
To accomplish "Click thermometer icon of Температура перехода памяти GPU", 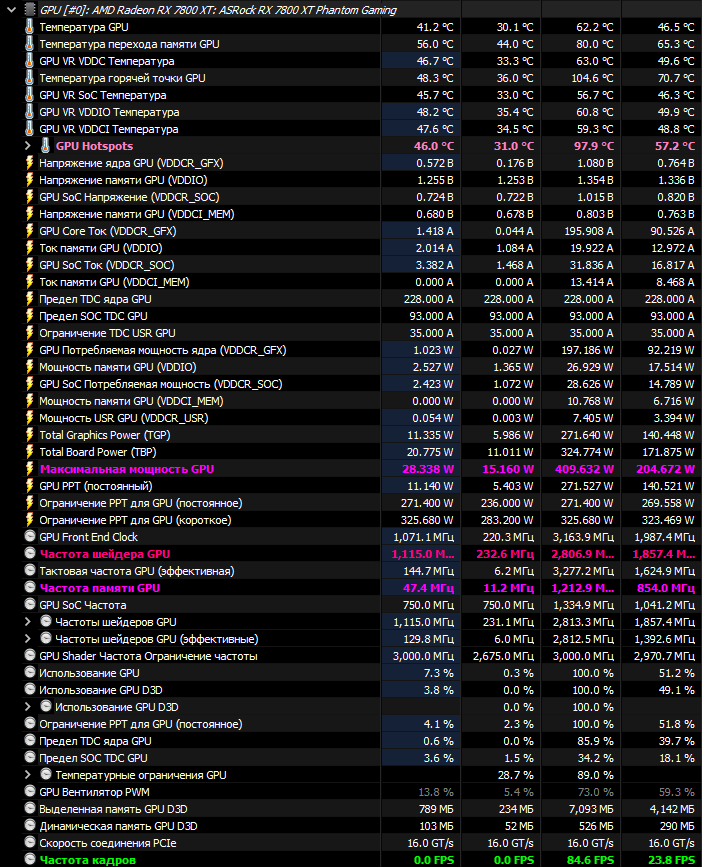I will pyautogui.click(x=30, y=44).
